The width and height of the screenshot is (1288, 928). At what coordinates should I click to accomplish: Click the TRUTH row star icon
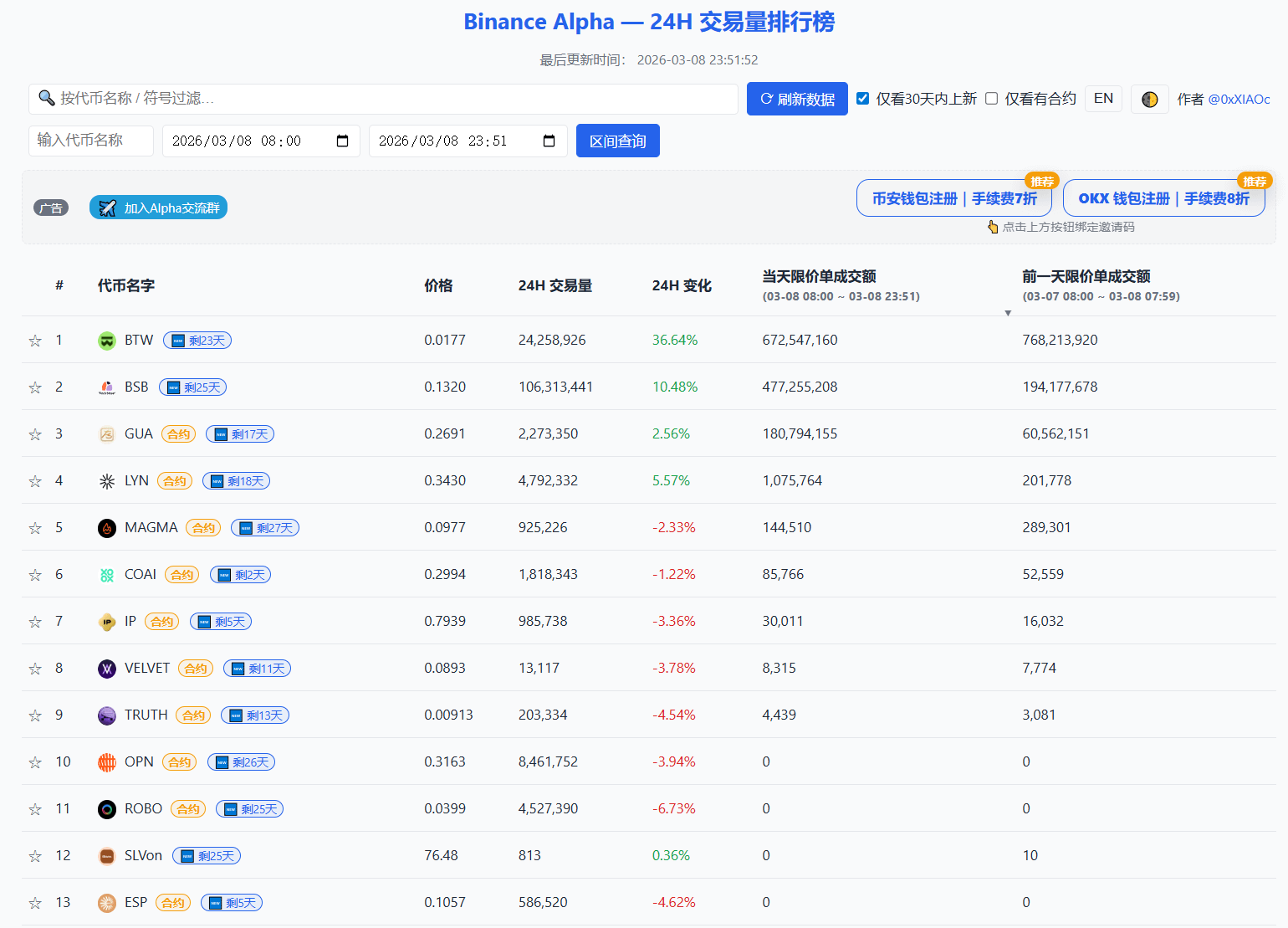click(x=35, y=715)
